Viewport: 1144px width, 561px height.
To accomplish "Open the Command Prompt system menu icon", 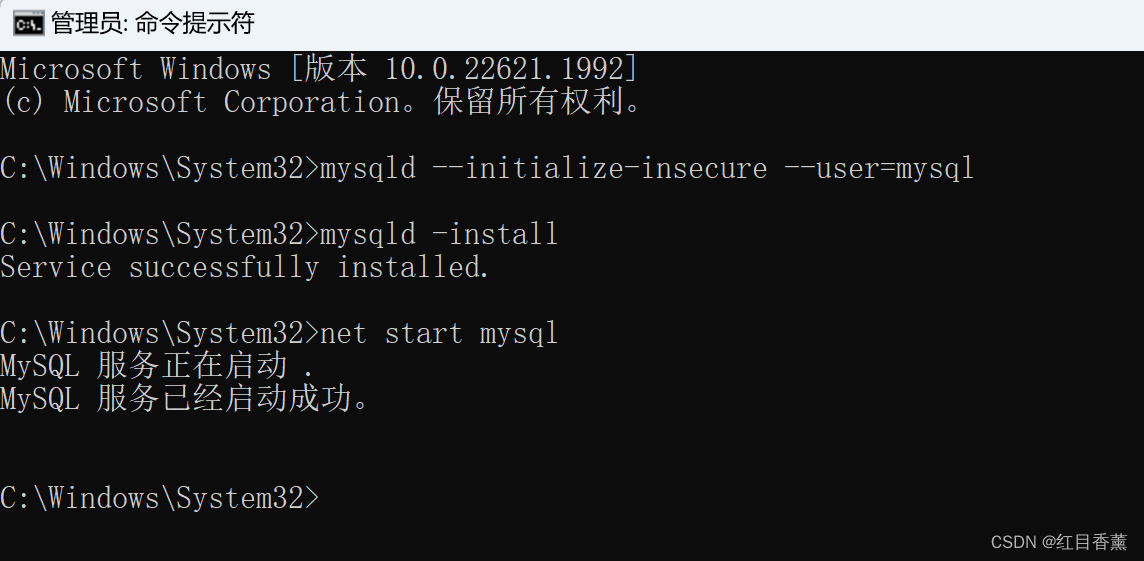I will pyautogui.click(x=28, y=23).
